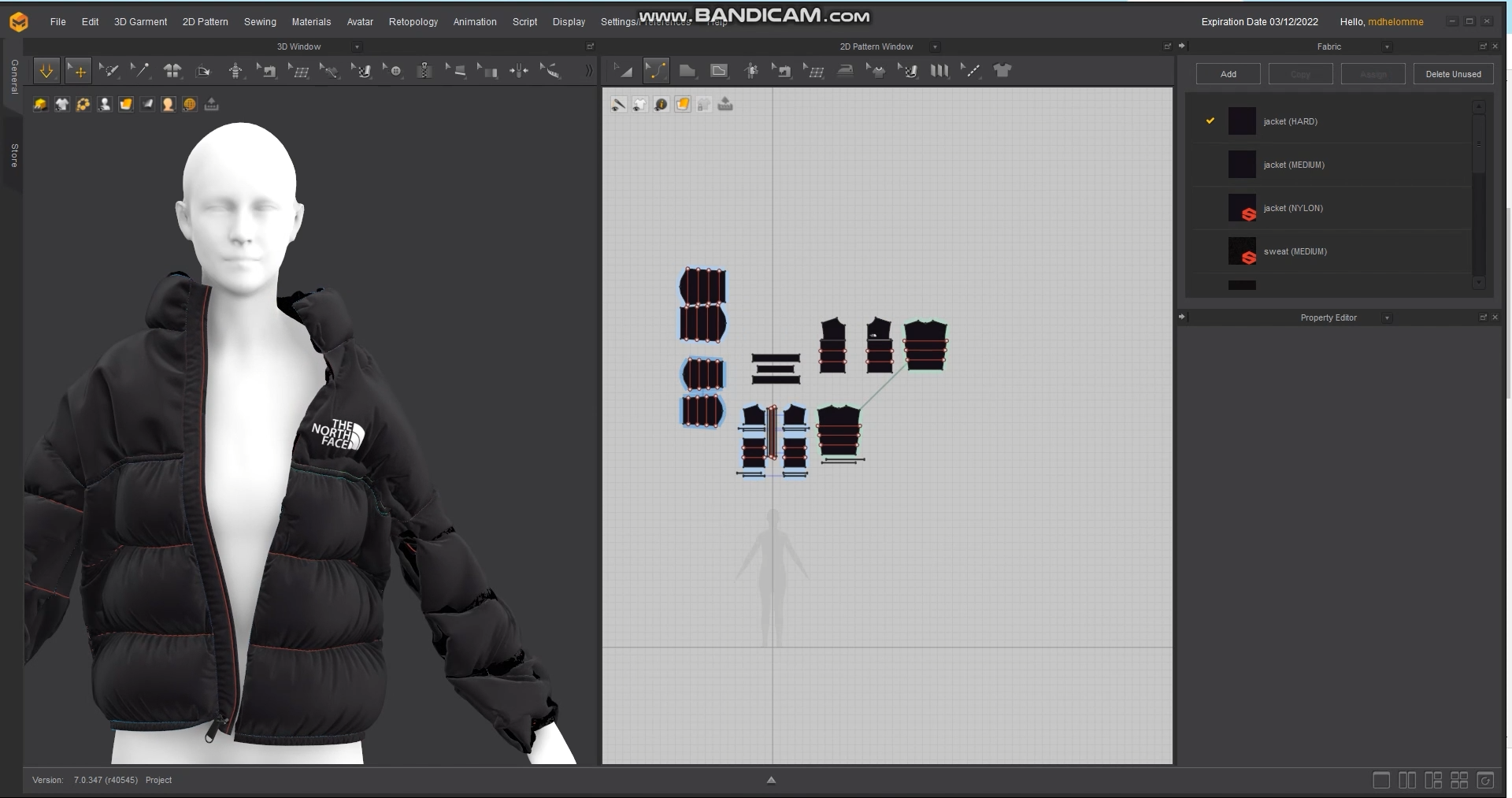Open the Sewing menu
The height and width of the screenshot is (798, 1512).
coord(260,22)
